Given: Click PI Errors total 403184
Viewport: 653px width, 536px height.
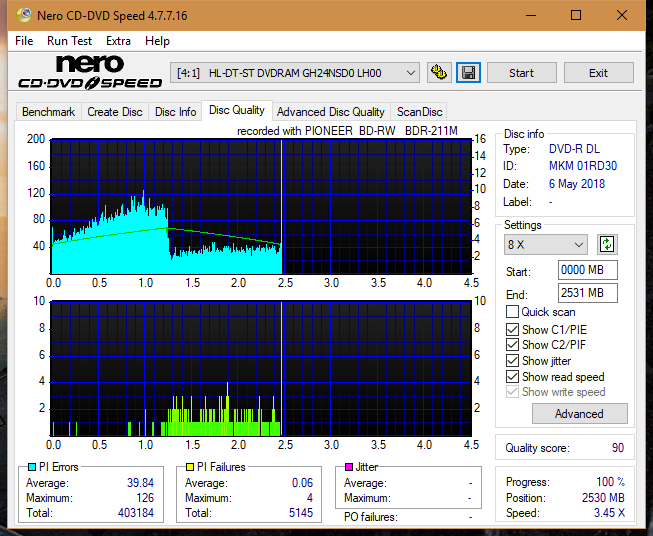Looking at the screenshot, I should click(136, 513).
